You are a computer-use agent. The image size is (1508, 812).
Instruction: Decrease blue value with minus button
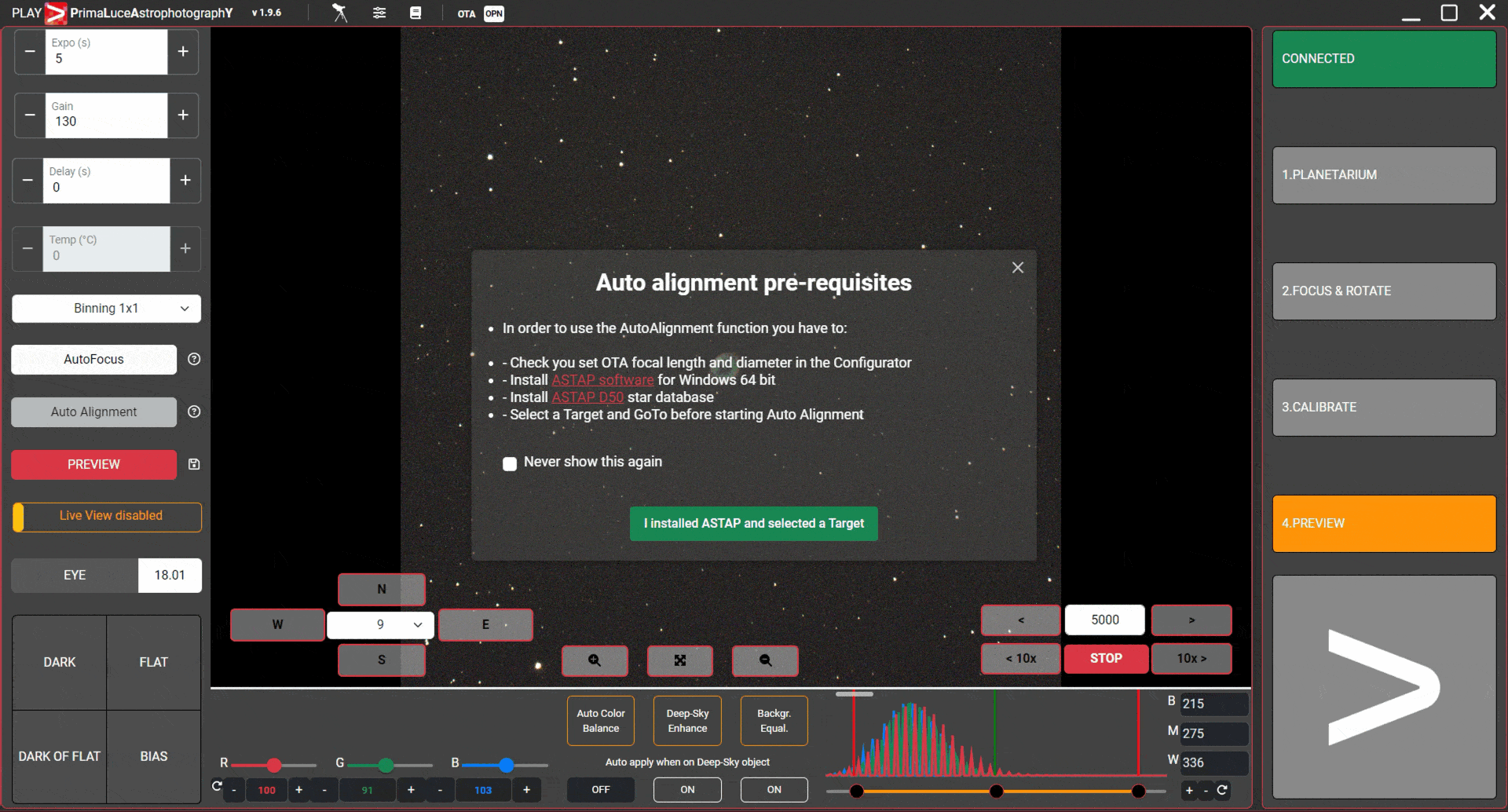tap(440, 790)
